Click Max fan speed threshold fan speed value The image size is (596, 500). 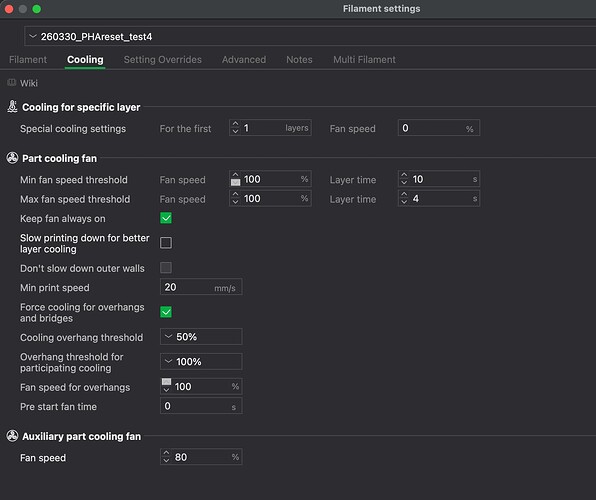(x=270, y=198)
